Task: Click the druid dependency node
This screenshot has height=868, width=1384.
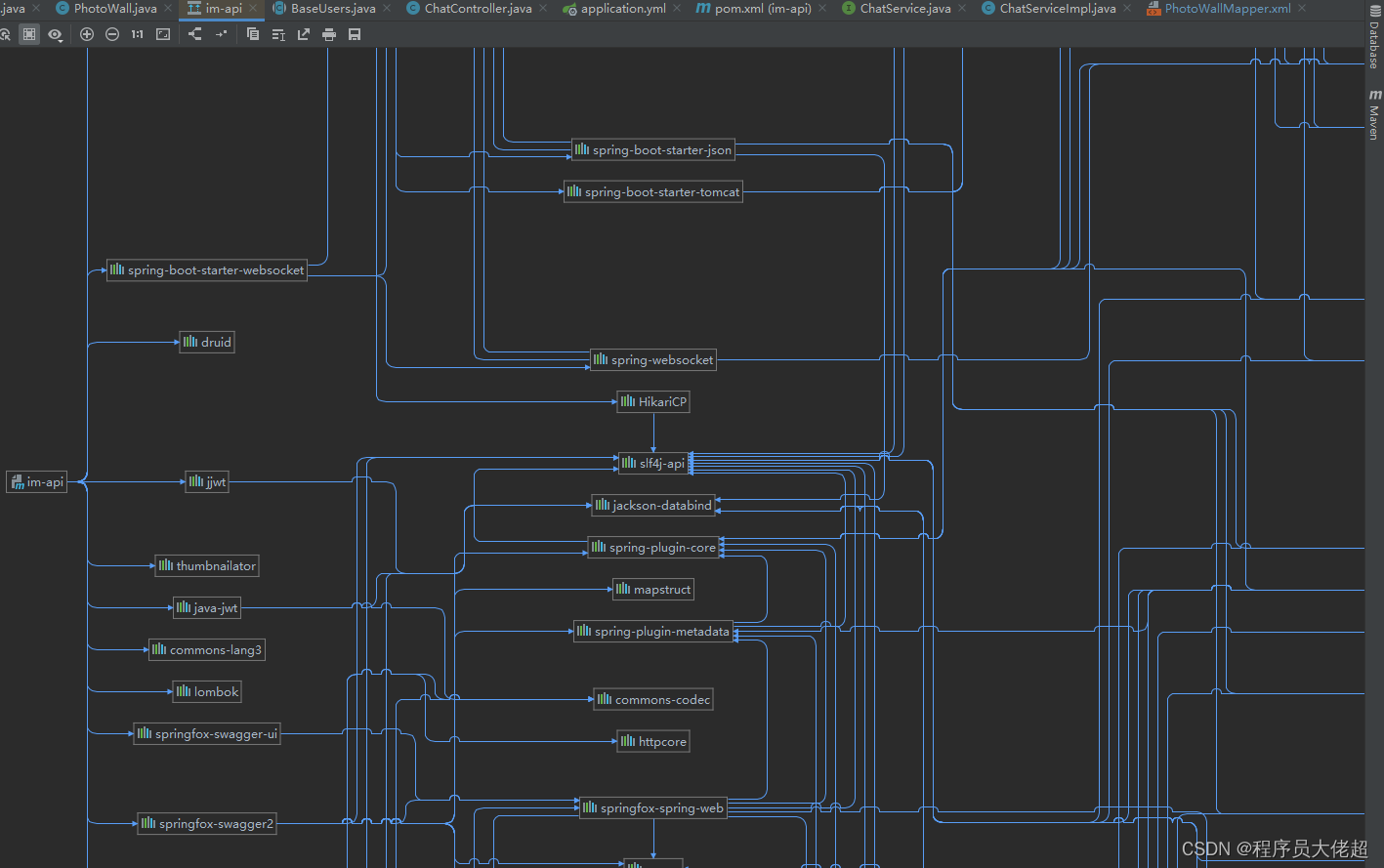Action: pyautogui.click(x=207, y=342)
